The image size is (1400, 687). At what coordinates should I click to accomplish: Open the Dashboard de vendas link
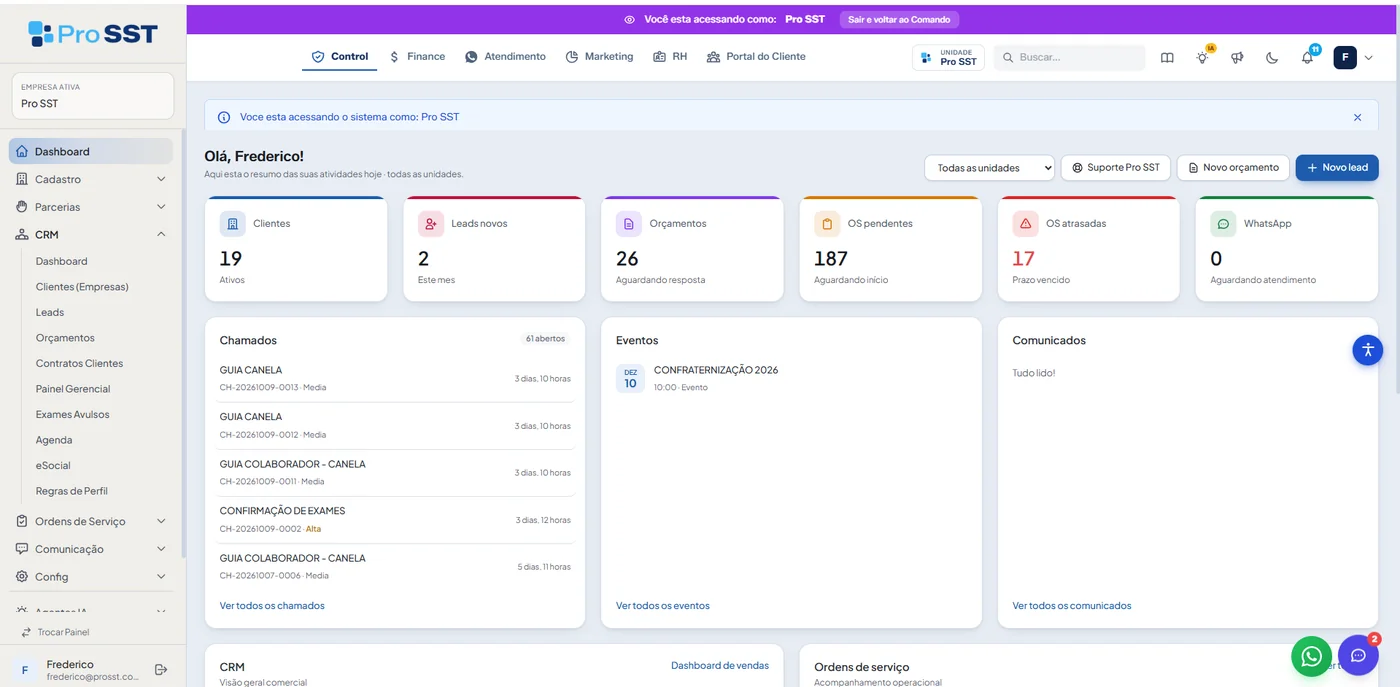point(720,666)
